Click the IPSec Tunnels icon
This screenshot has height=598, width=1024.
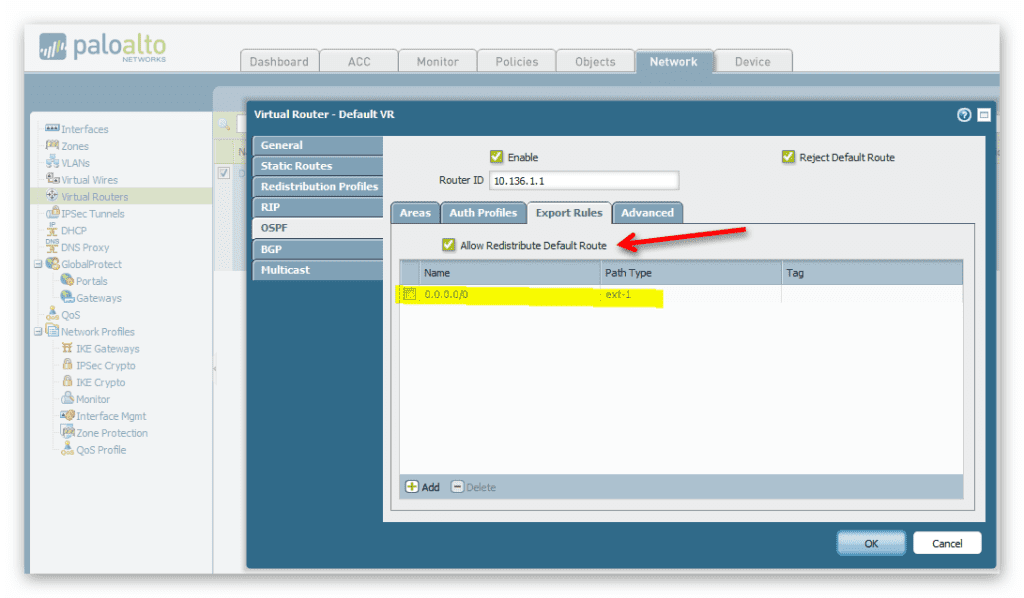[52, 212]
